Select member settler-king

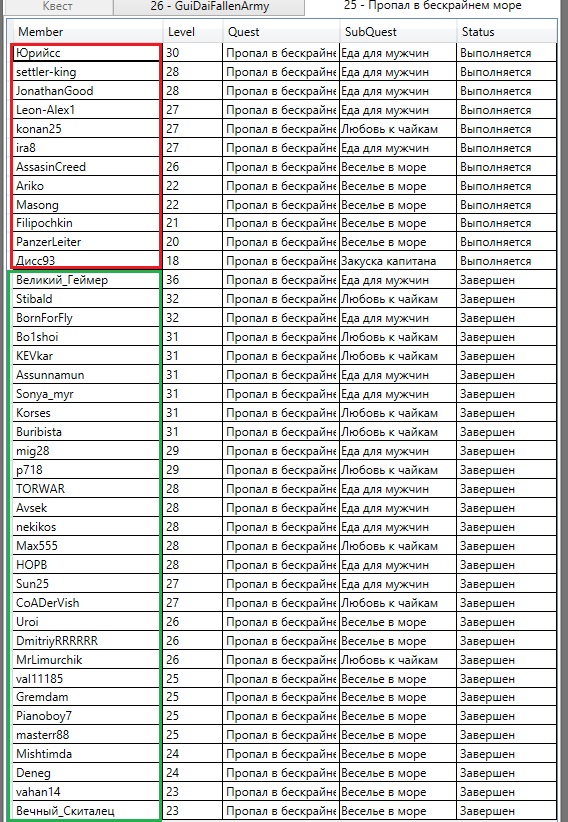(86, 72)
